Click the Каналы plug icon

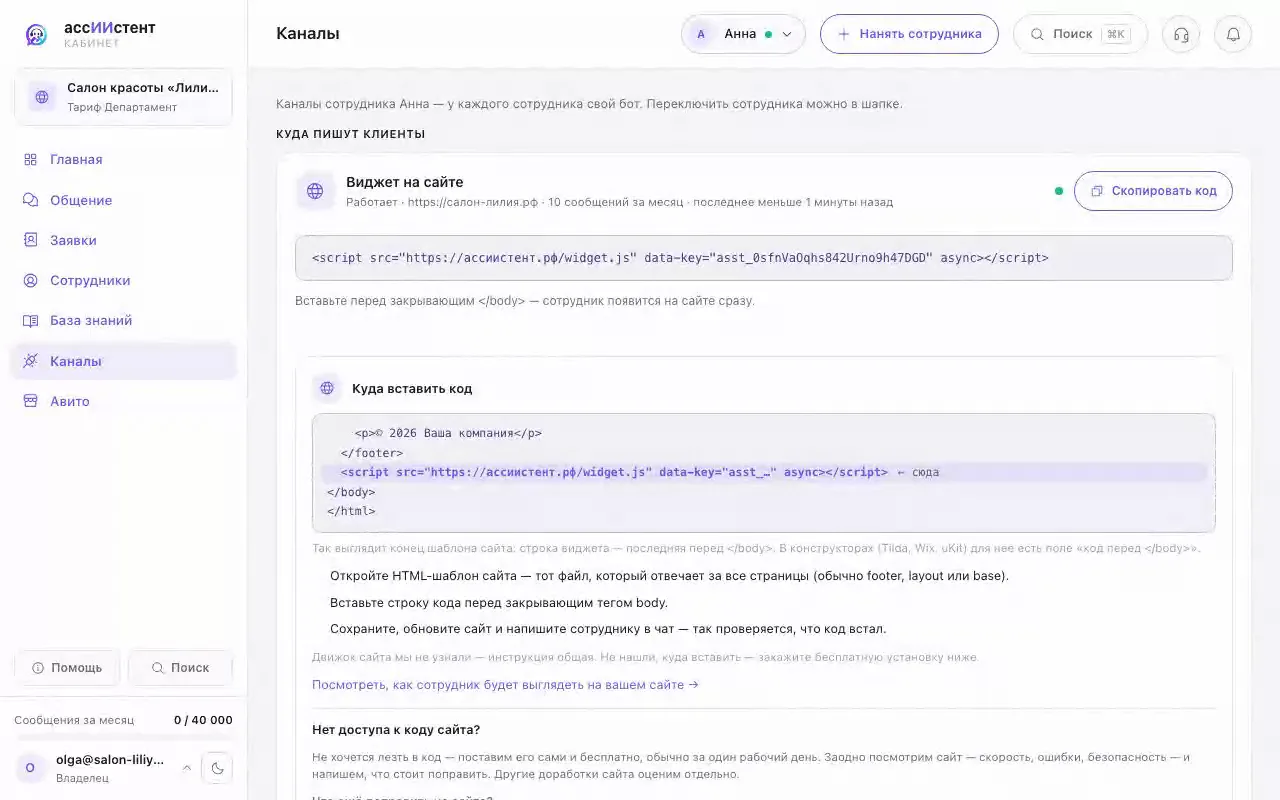point(30,361)
